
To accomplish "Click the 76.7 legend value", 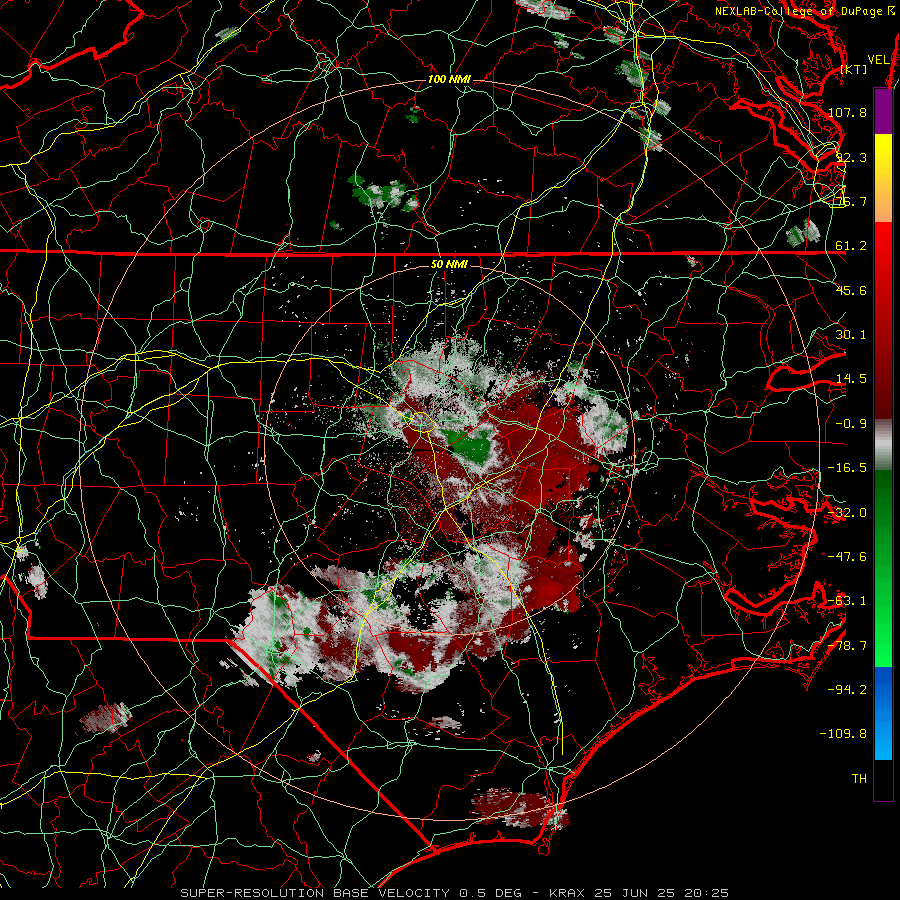I will [x=851, y=201].
